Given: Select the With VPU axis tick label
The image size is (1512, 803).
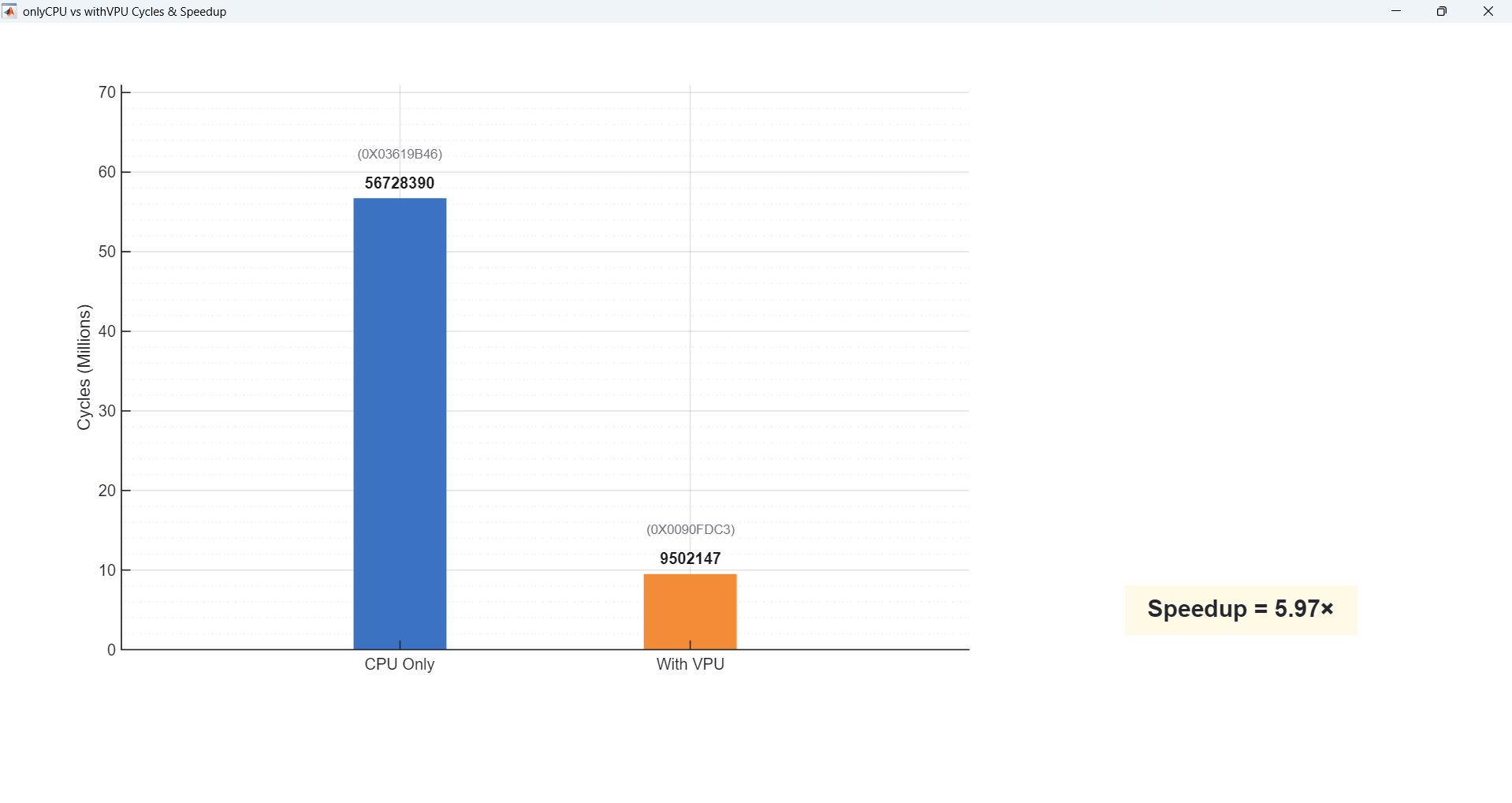Looking at the screenshot, I should [x=690, y=664].
